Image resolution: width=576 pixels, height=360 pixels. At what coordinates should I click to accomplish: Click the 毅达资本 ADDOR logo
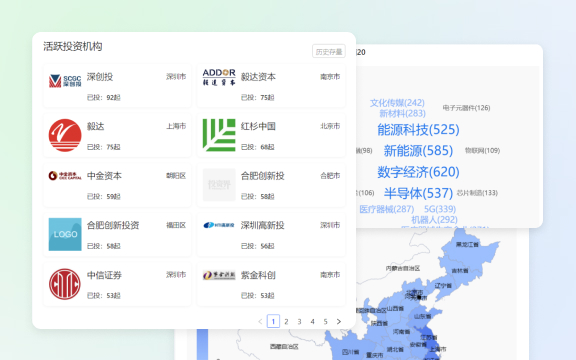219,78
